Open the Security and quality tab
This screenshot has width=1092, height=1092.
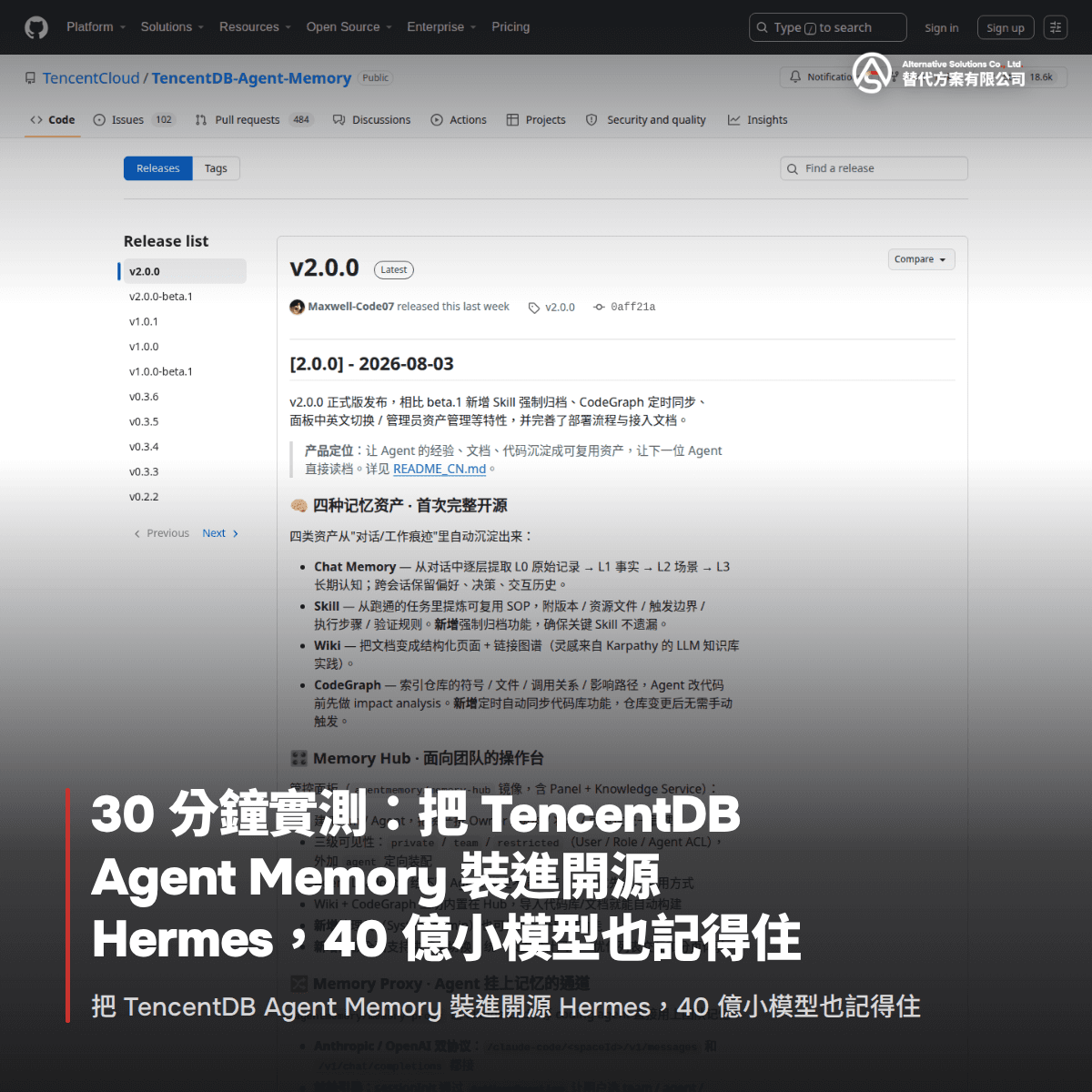pos(646,120)
